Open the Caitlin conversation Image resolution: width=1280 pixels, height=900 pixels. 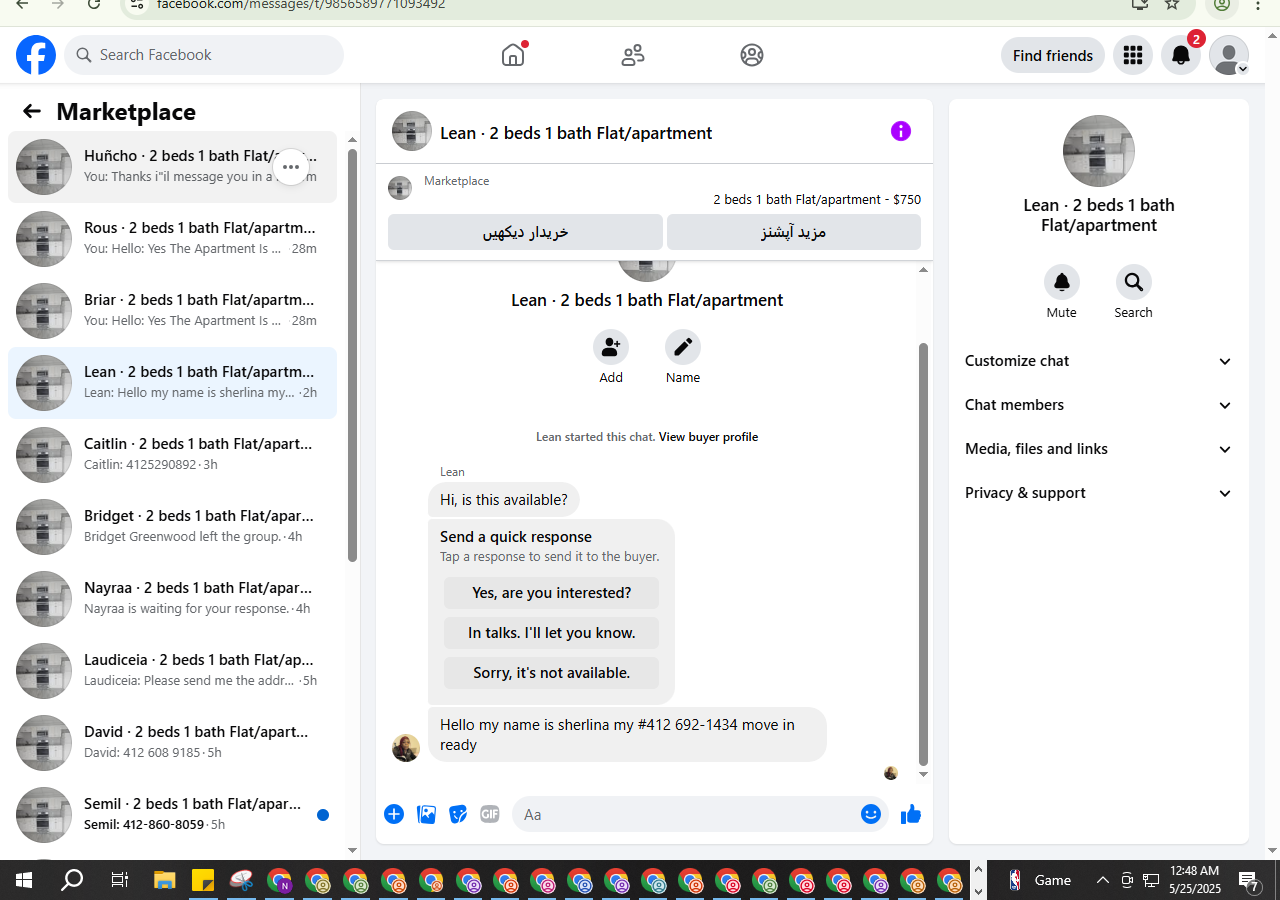pos(172,454)
